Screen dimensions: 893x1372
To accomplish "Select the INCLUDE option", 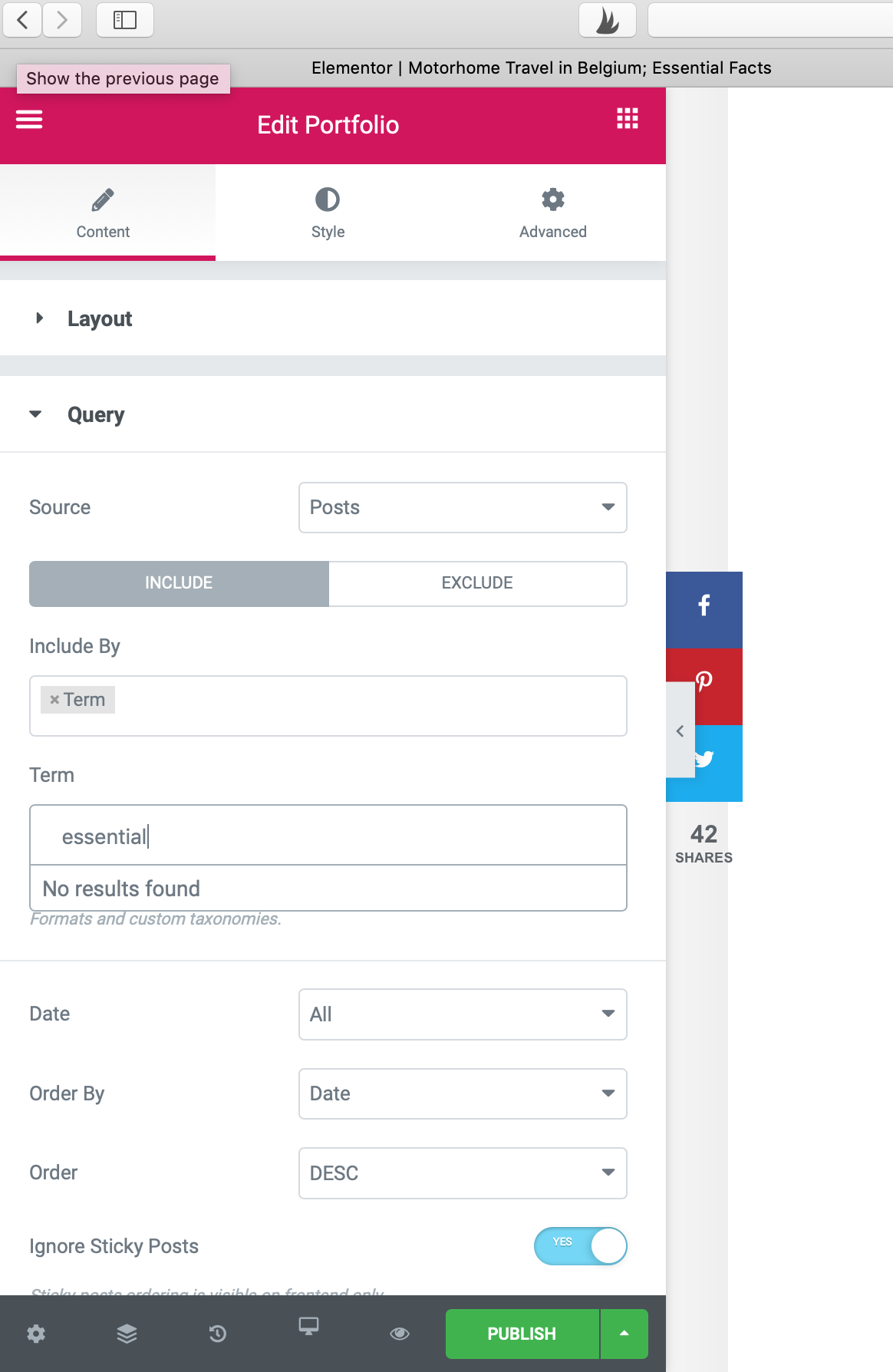I will [x=178, y=583].
